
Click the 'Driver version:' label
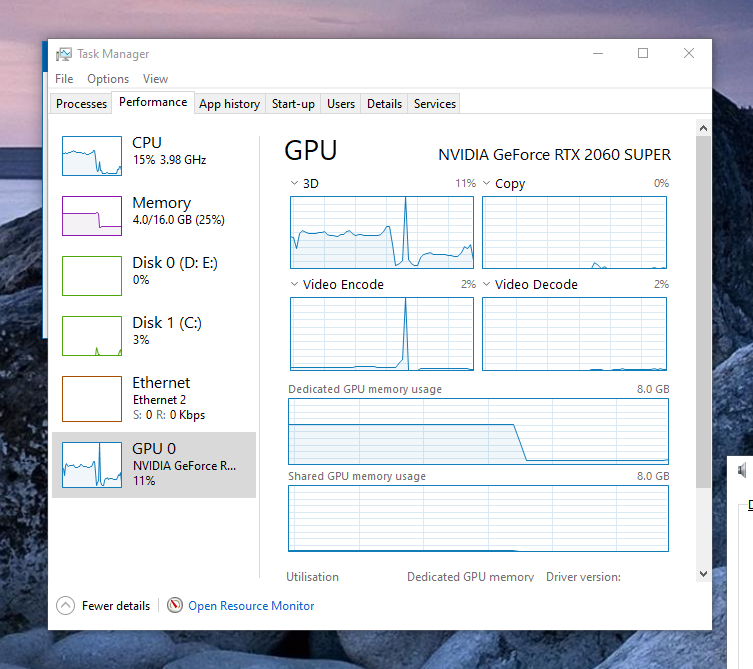[583, 577]
